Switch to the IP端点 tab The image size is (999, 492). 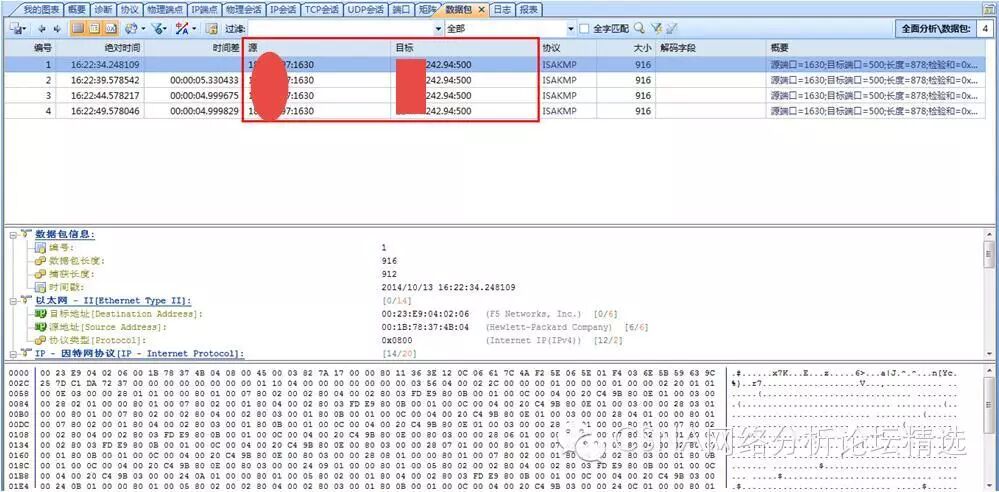tap(206, 10)
